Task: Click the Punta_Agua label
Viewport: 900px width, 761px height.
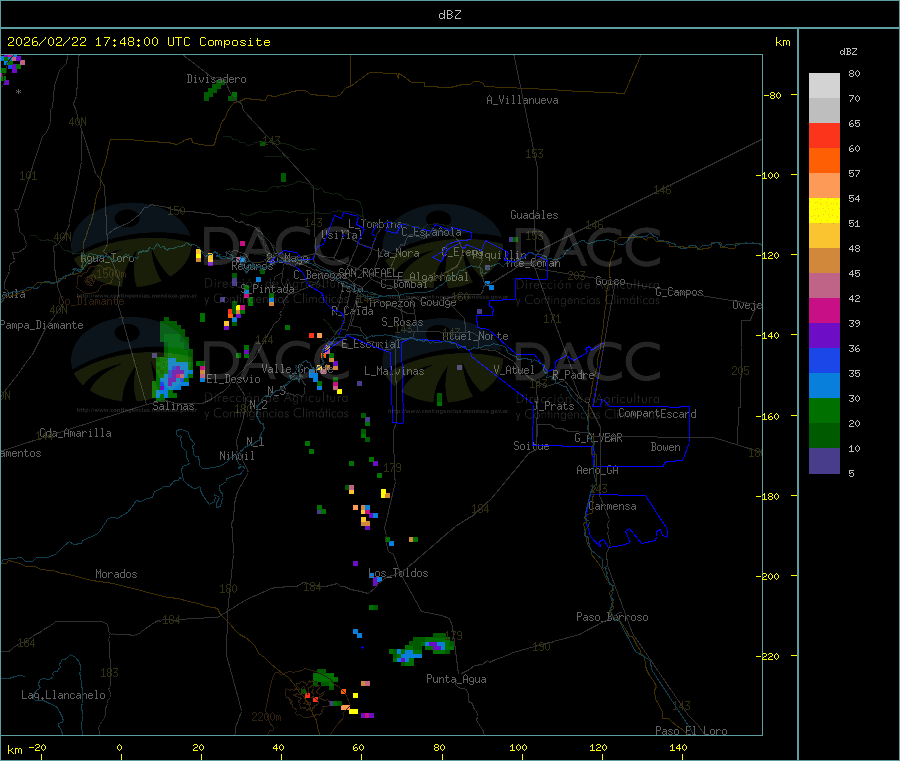Action: [x=456, y=679]
